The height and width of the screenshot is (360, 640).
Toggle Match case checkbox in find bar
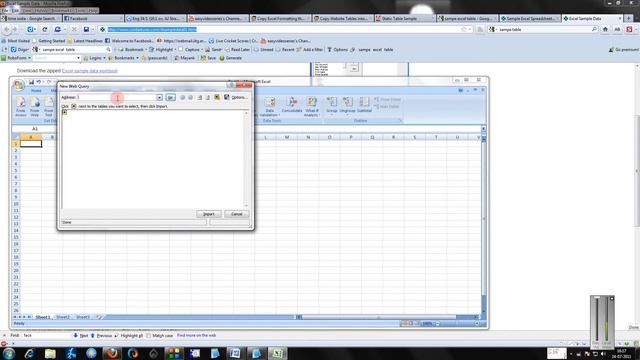(149, 336)
